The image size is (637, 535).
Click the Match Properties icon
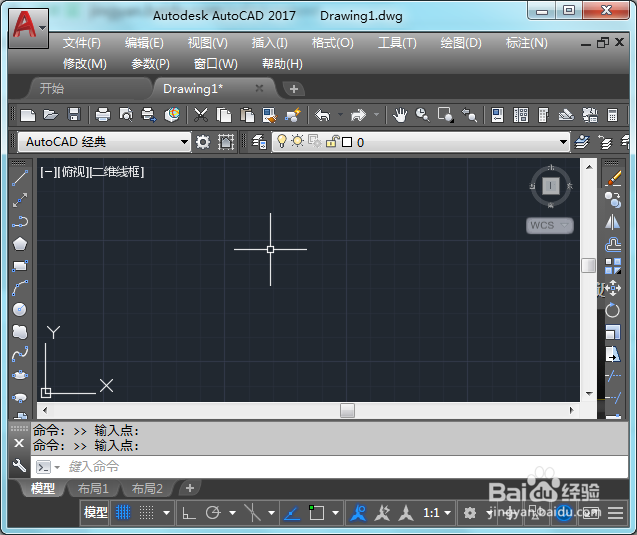coord(270,115)
